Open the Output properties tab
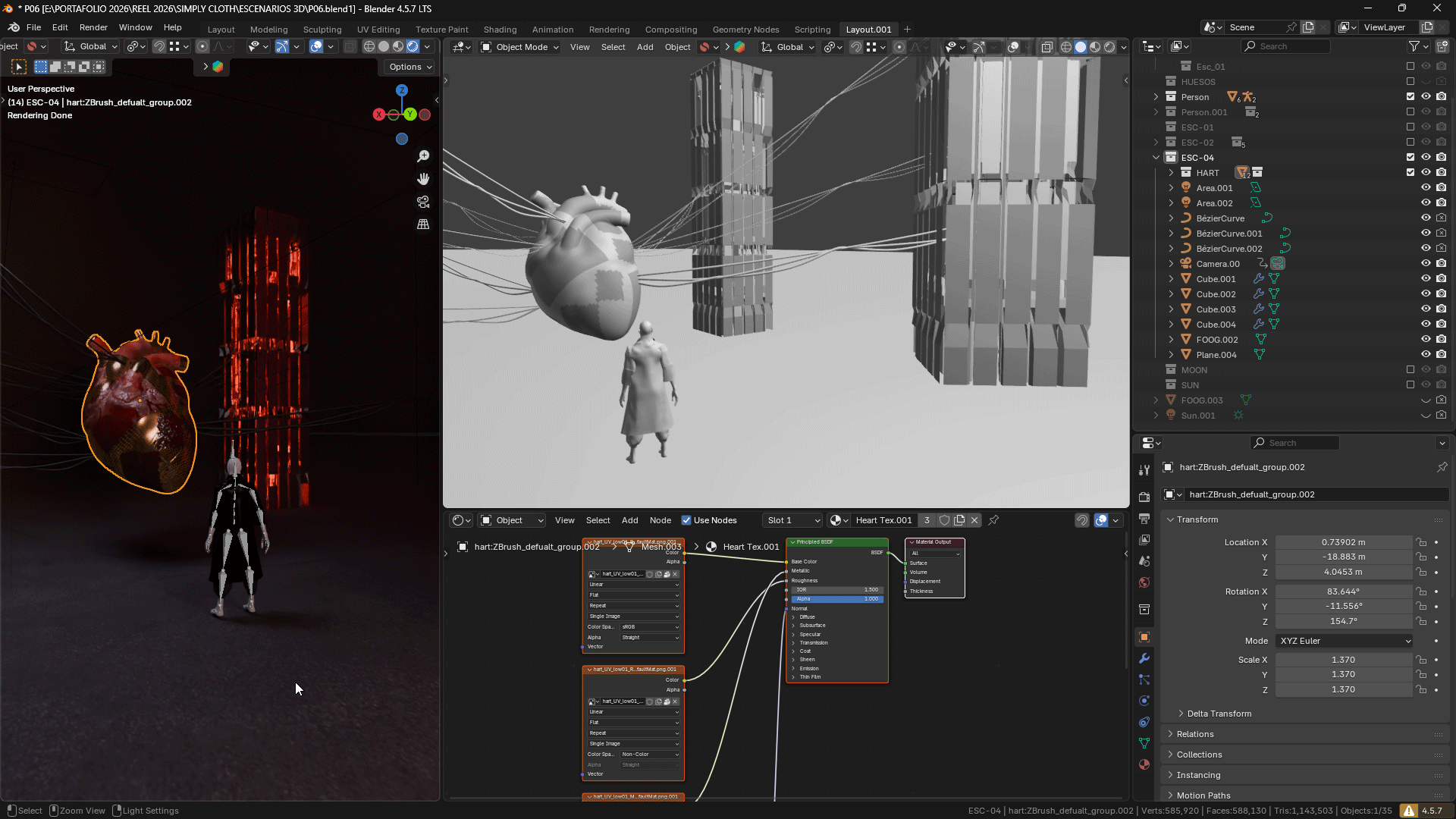This screenshot has height=819, width=1456. [1144, 519]
